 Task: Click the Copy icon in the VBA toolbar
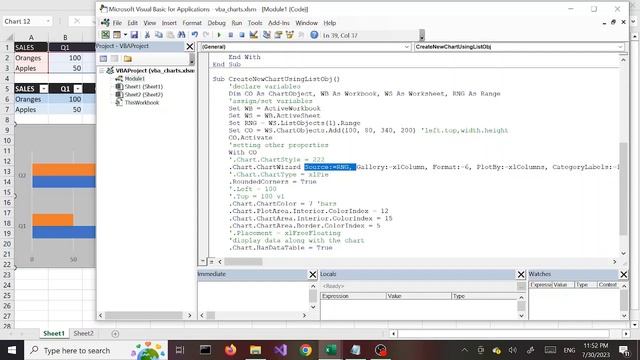(x=159, y=35)
